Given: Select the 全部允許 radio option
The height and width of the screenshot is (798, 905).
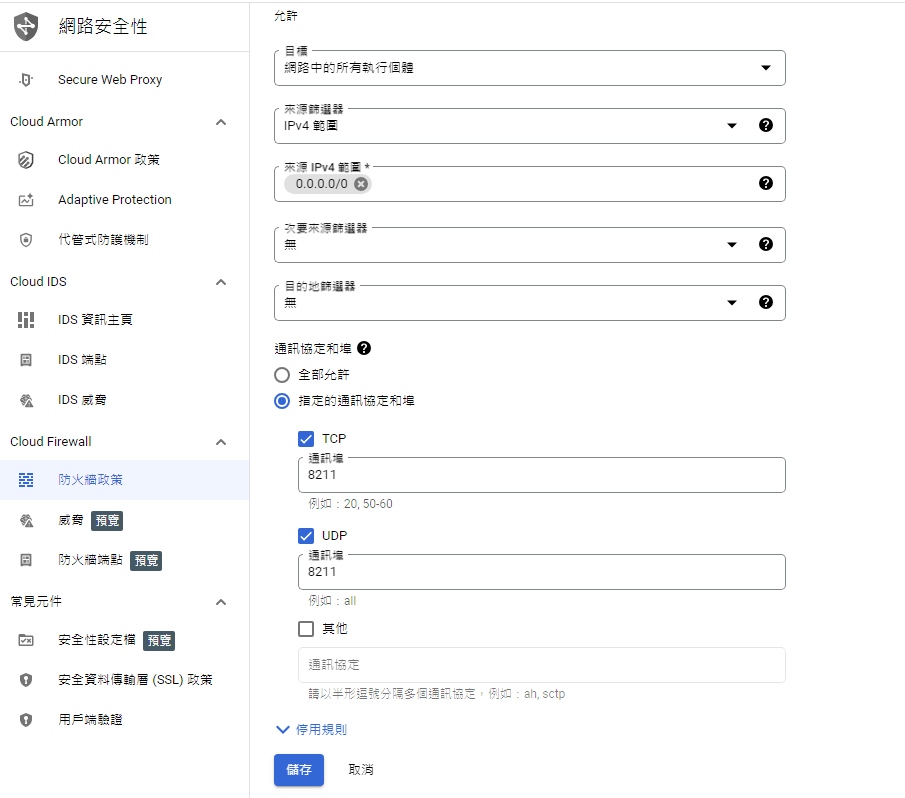Looking at the screenshot, I should tap(282, 375).
